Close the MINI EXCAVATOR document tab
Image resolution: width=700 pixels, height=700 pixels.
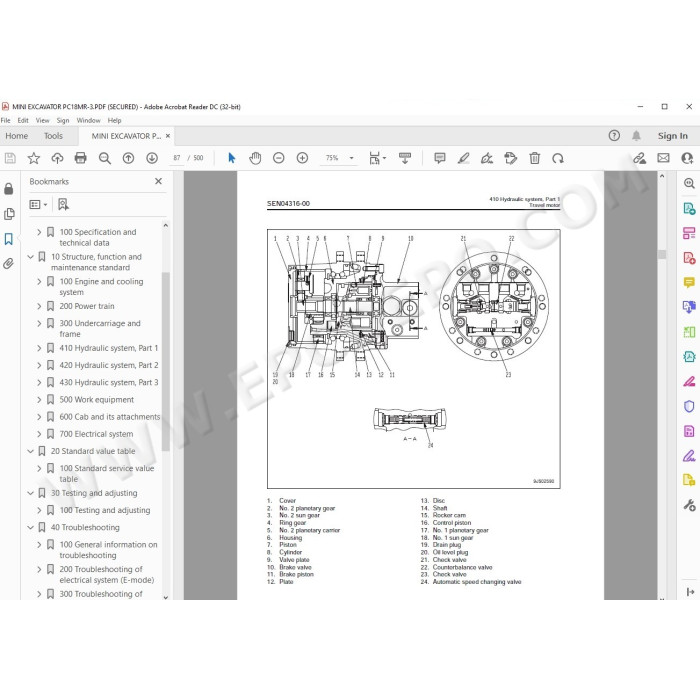(168, 136)
